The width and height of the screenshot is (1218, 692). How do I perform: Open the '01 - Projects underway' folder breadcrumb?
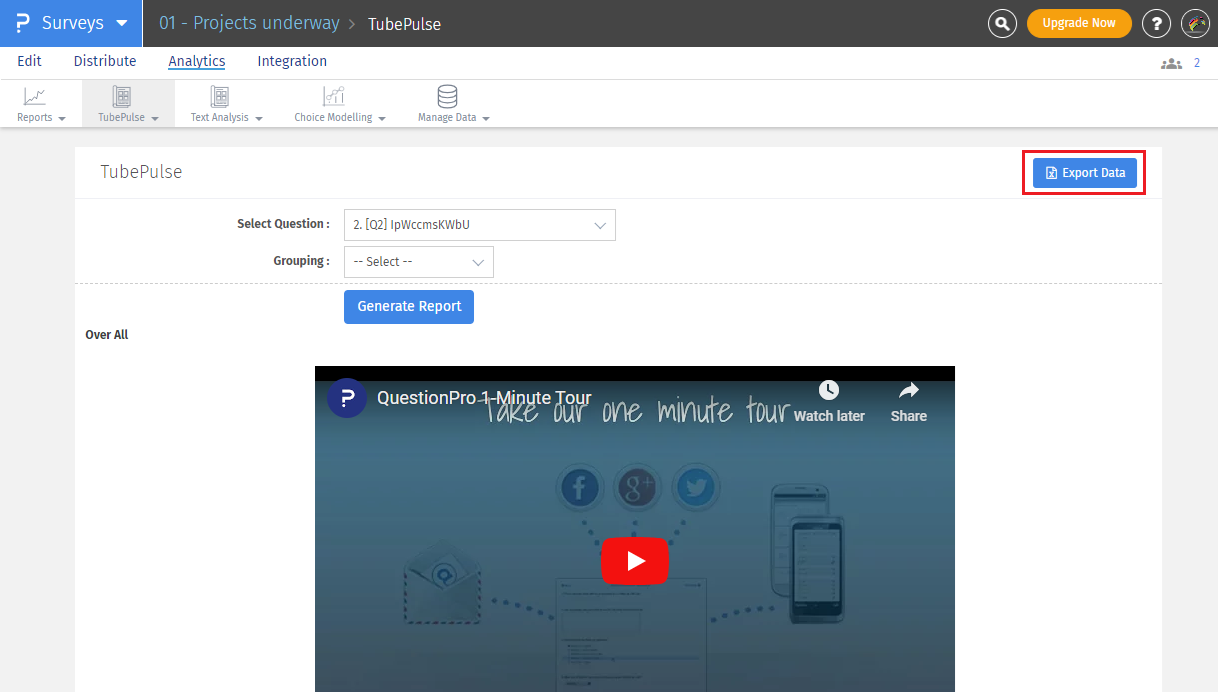click(249, 23)
